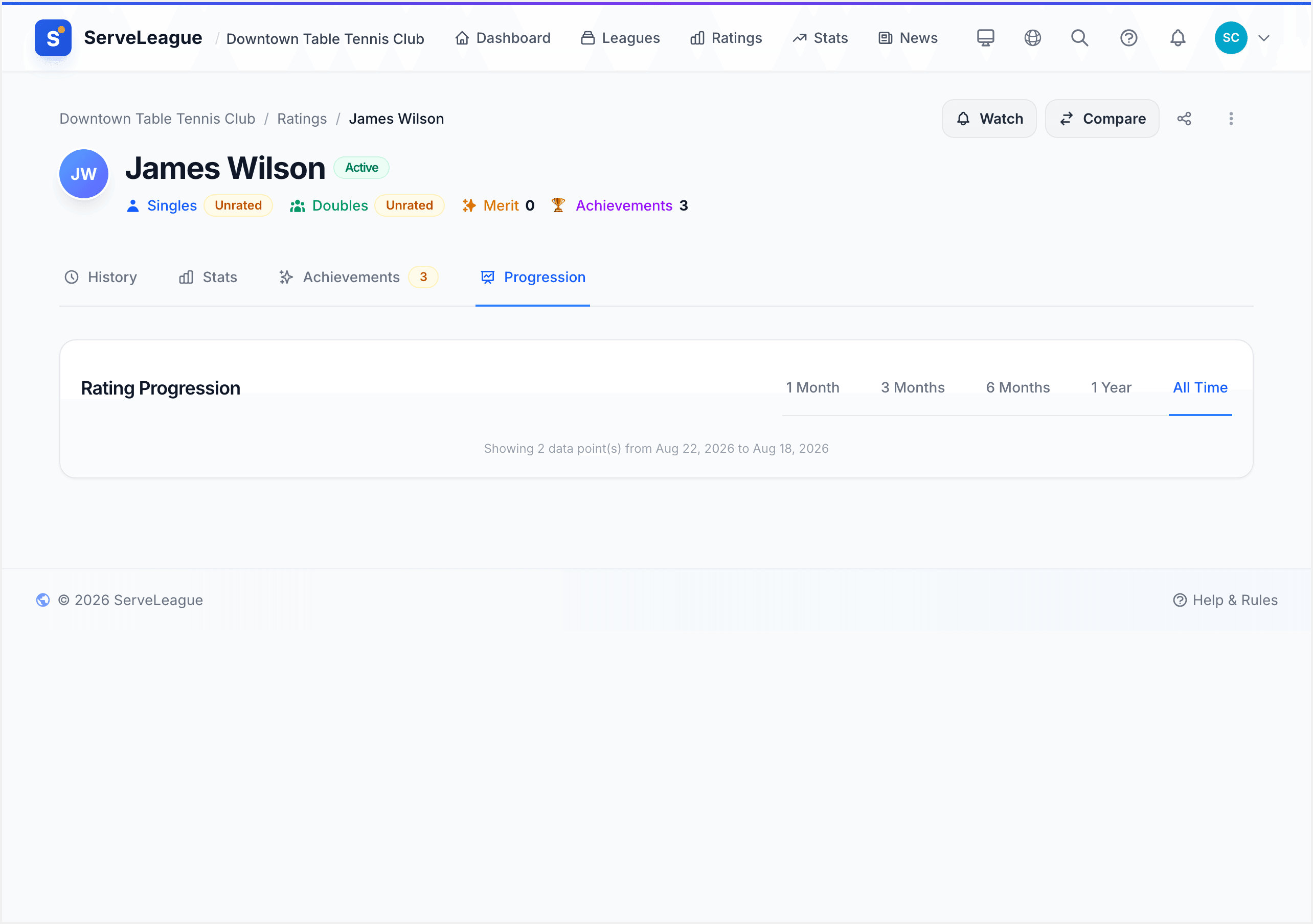
Task: Open Help & Rules footer link
Action: point(1225,600)
